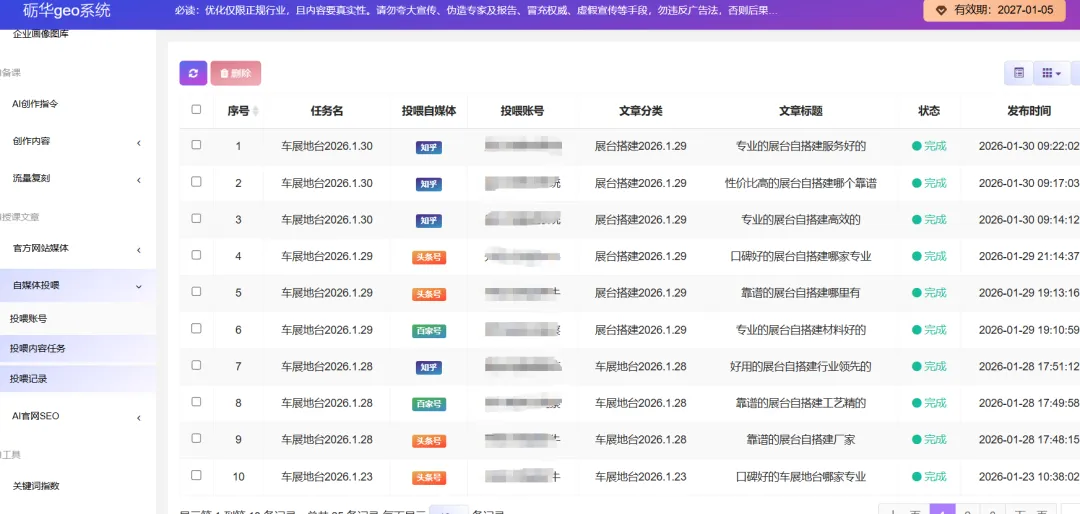Viewport: 1080px width, 514px height.
Task: Open the columns grid dropdown
Action: click(1050, 72)
